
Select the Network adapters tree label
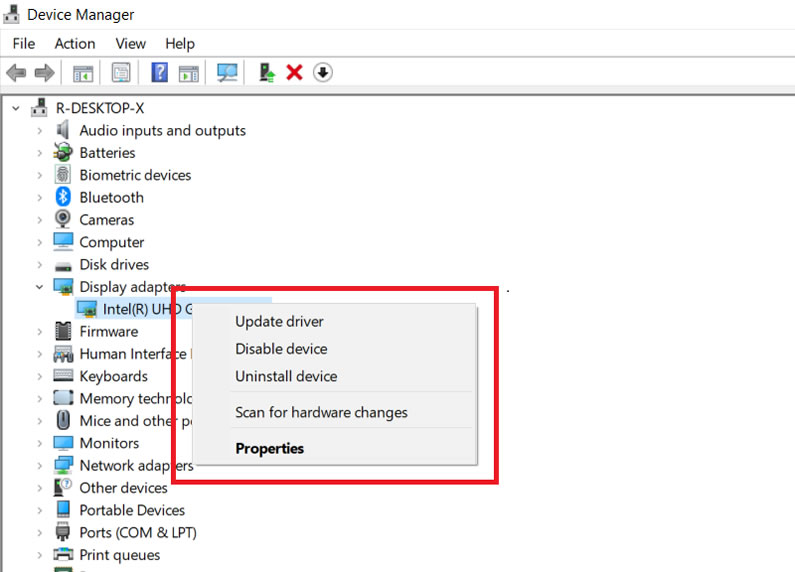pyautogui.click(x=136, y=466)
